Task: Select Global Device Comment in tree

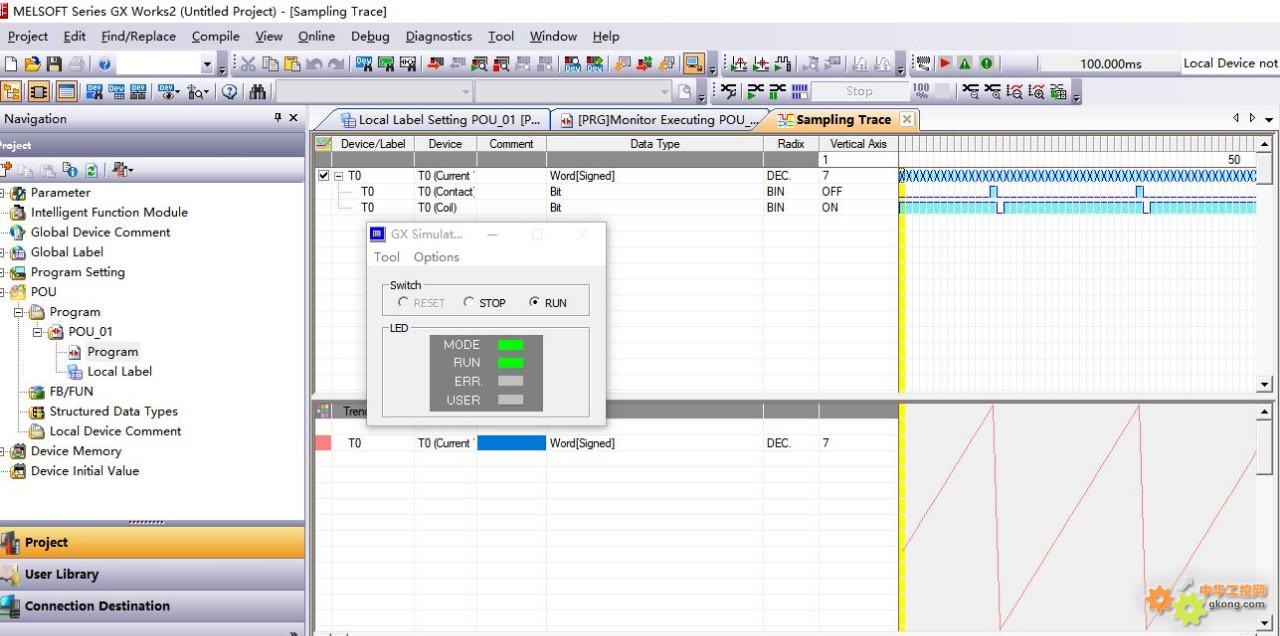Action: click(100, 232)
